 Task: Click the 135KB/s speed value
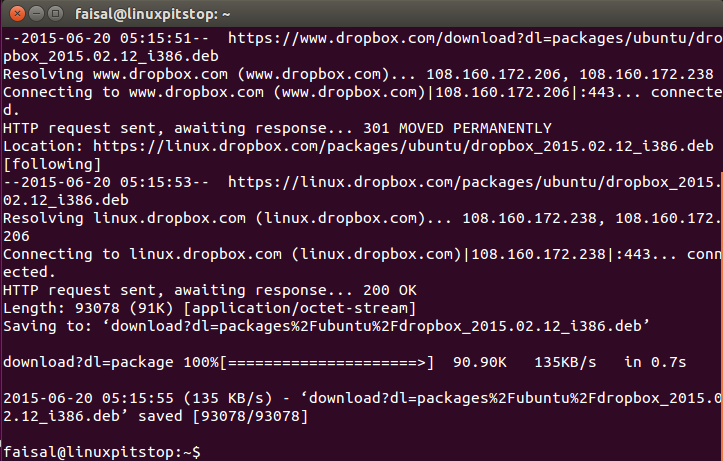click(x=565, y=362)
